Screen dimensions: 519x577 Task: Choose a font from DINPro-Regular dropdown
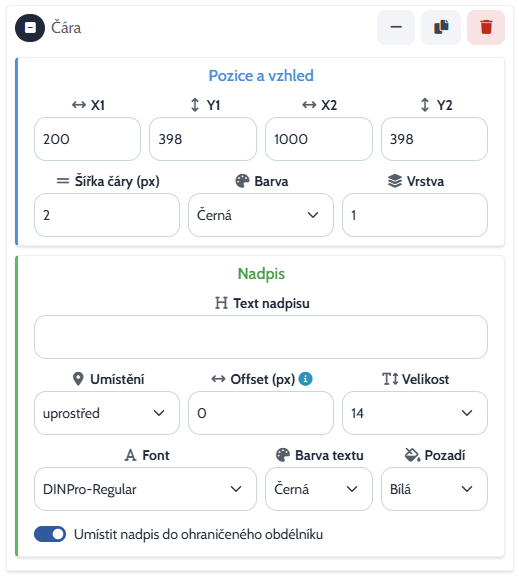(x=145, y=489)
